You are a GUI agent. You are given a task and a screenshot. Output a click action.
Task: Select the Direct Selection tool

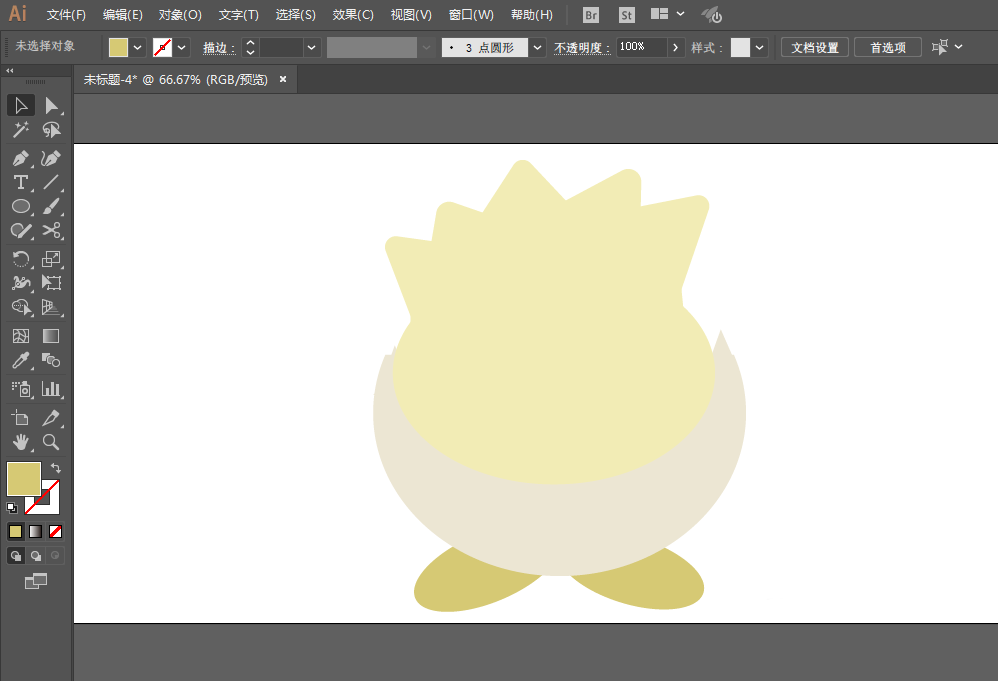[x=51, y=106]
